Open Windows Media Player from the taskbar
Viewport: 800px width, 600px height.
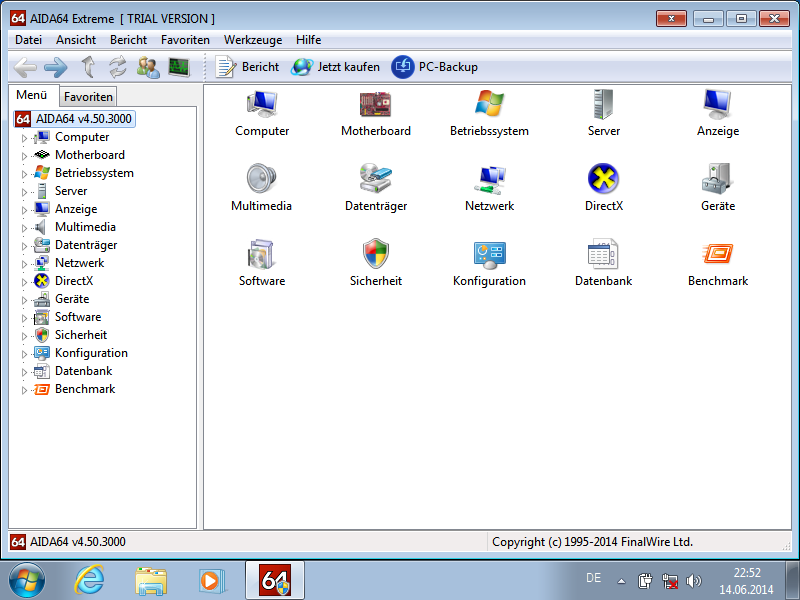pos(211,581)
